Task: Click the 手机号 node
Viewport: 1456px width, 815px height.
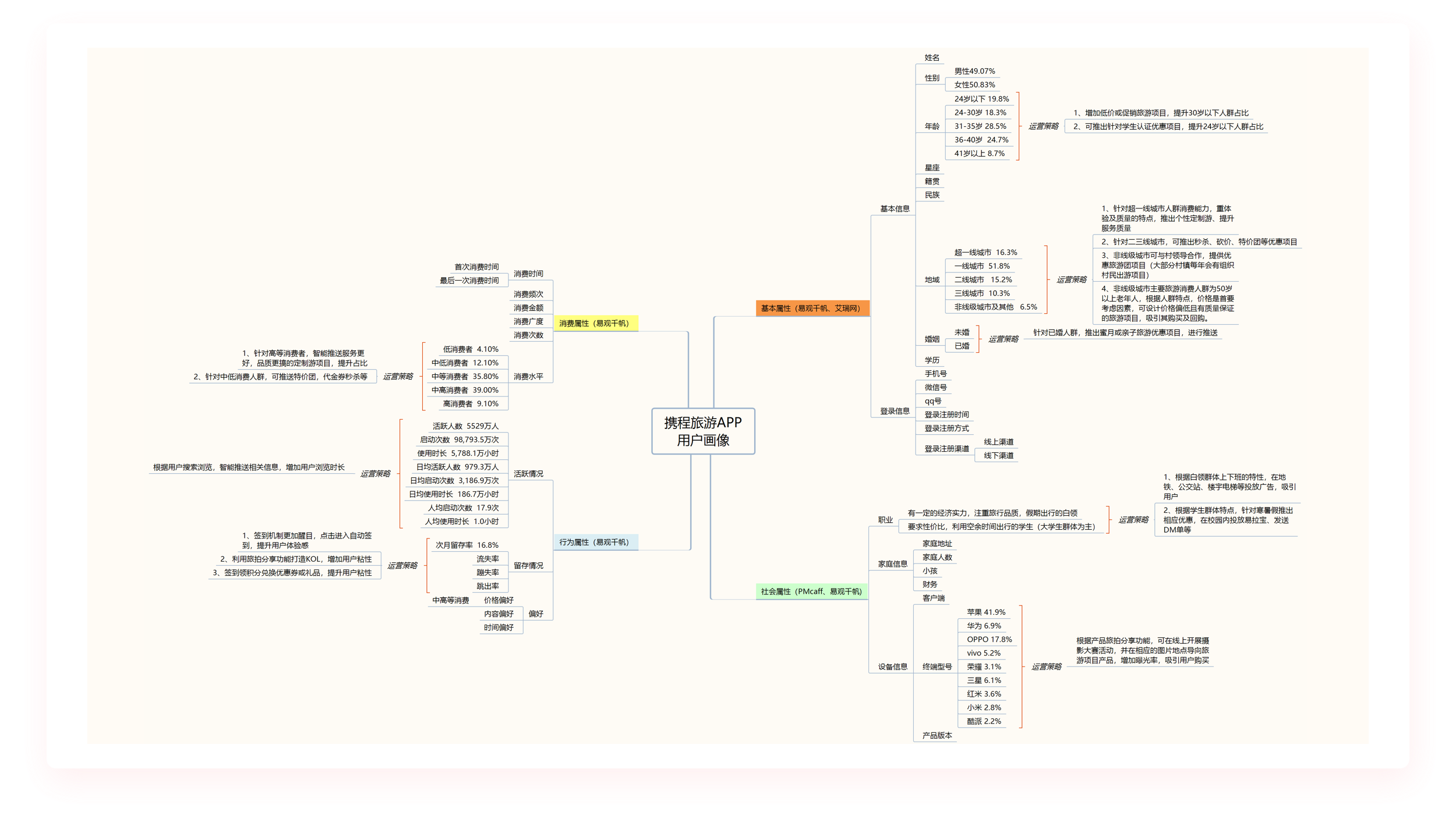Action: (935, 374)
